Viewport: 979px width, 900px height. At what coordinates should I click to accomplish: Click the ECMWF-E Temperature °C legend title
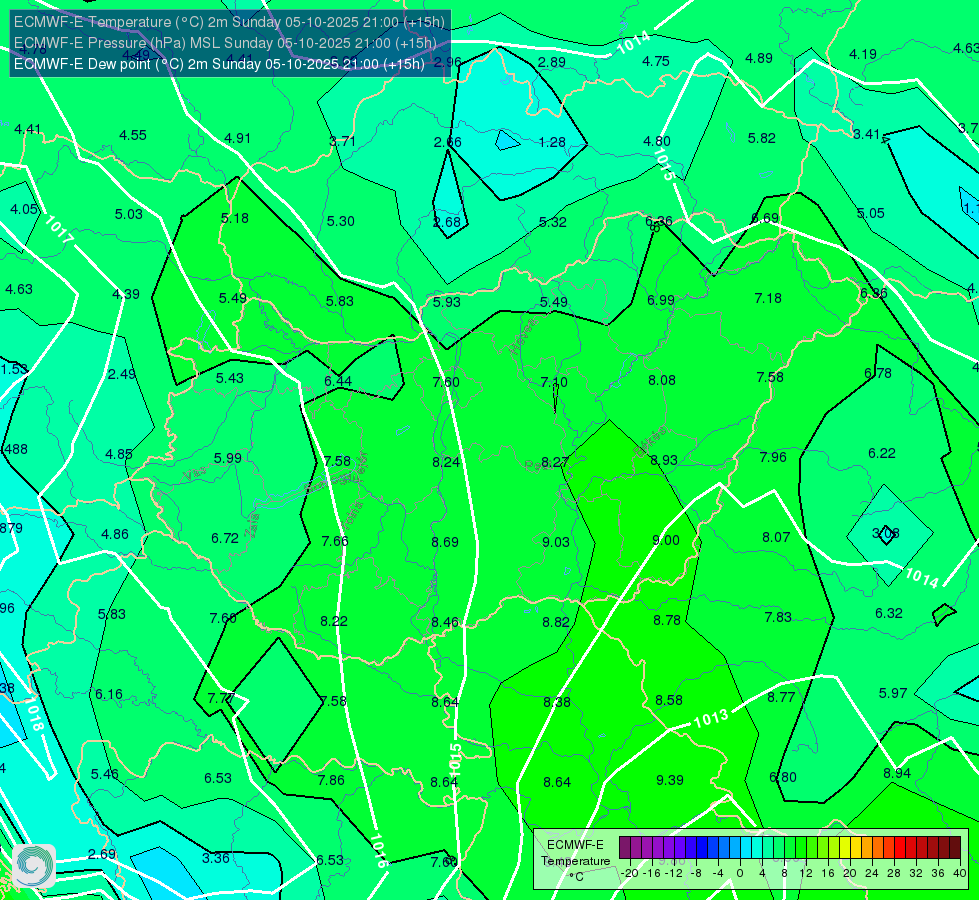575,861
